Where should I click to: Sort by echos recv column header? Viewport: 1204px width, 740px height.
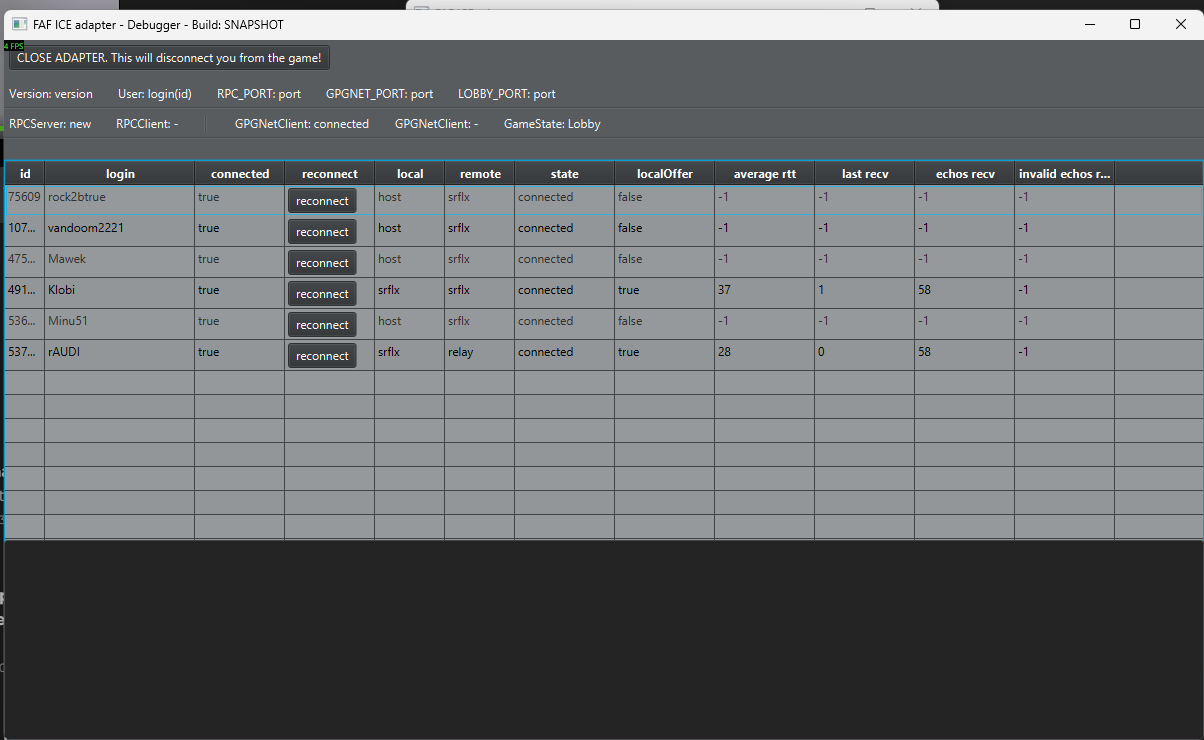965,173
